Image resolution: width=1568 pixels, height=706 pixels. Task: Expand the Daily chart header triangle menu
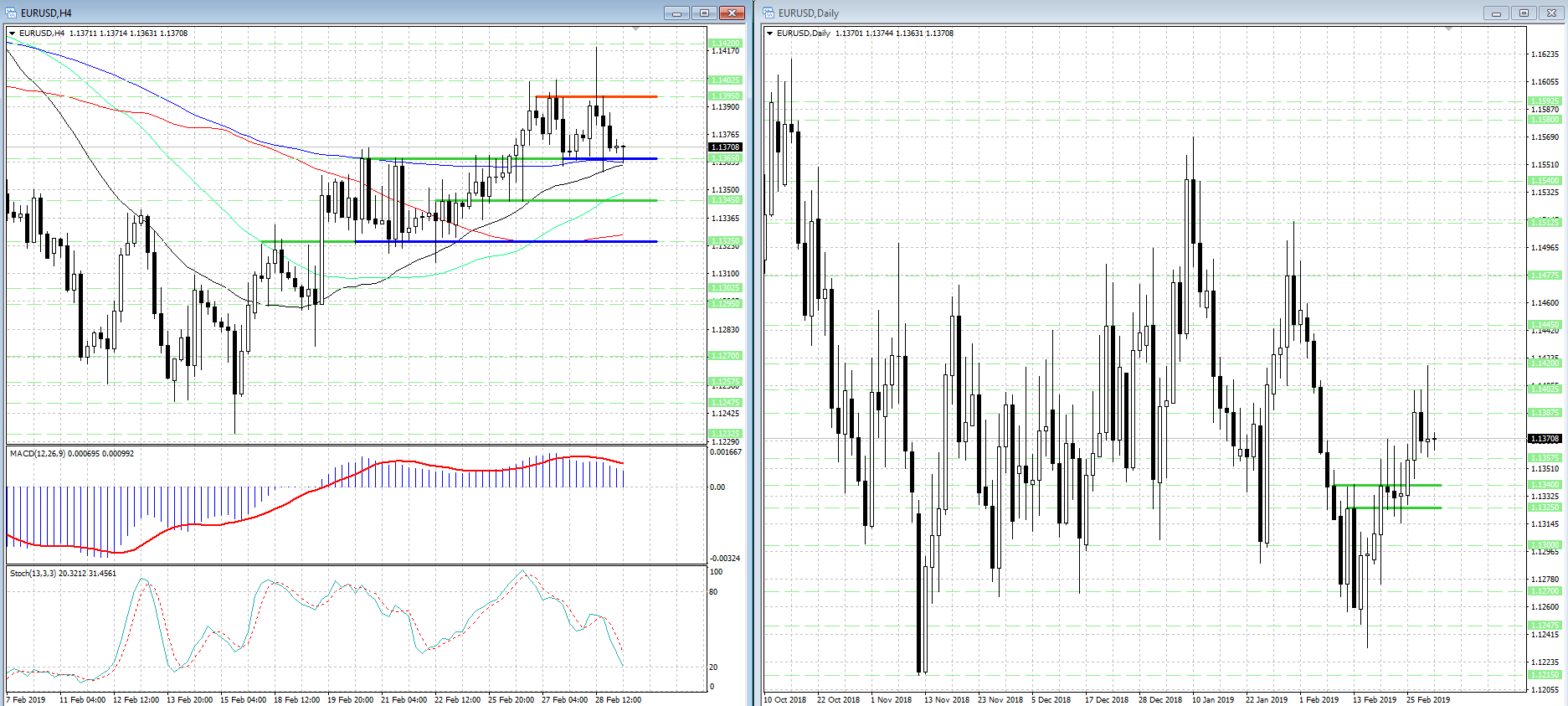(769, 33)
